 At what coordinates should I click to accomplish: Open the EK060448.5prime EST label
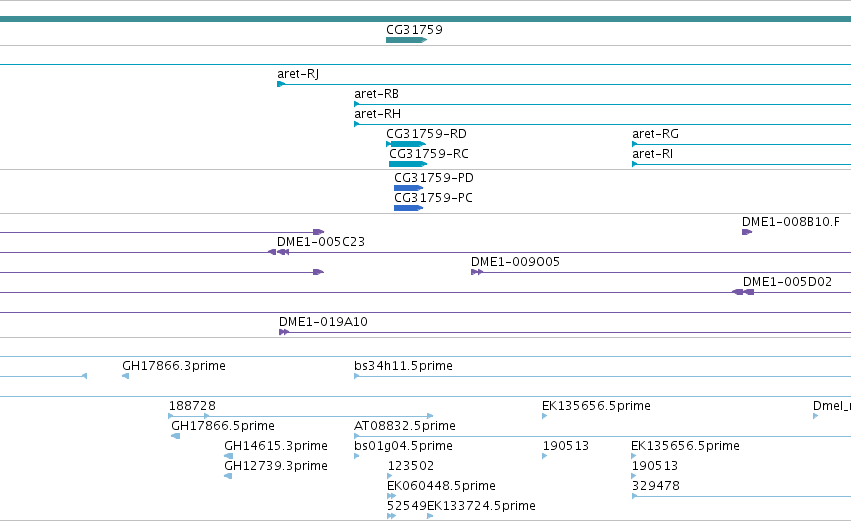441,486
